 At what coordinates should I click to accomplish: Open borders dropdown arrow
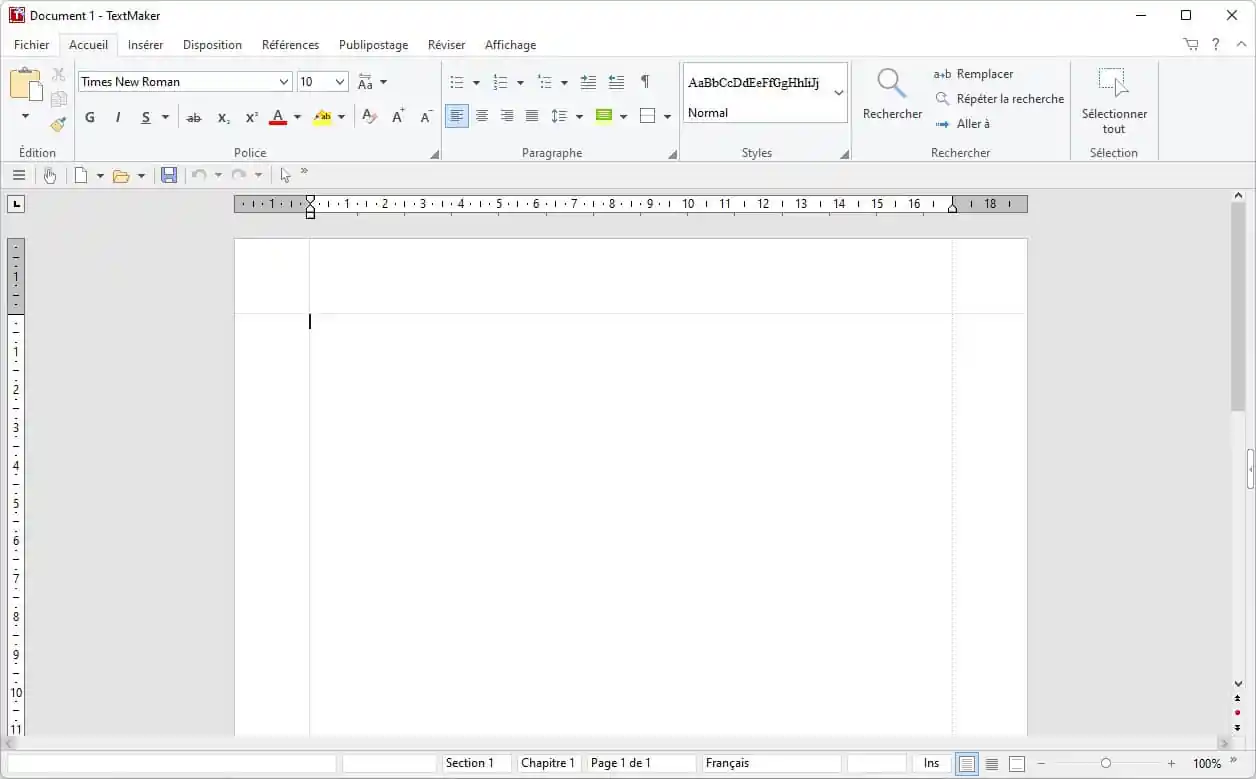click(x=667, y=117)
